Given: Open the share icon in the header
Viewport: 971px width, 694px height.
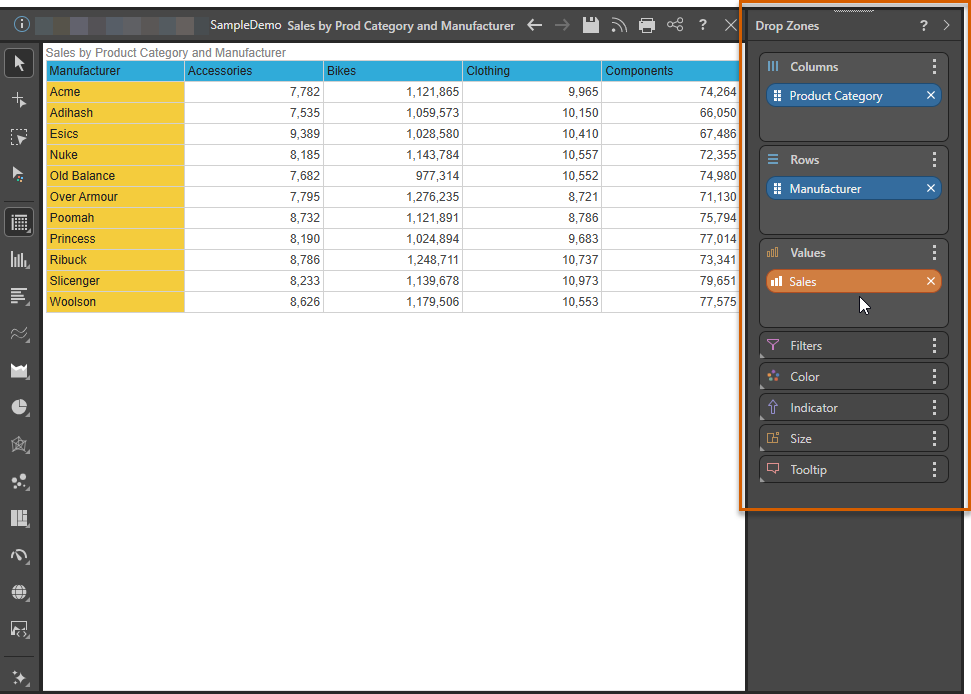Looking at the screenshot, I should pyautogui.click(x=675, y=25).
